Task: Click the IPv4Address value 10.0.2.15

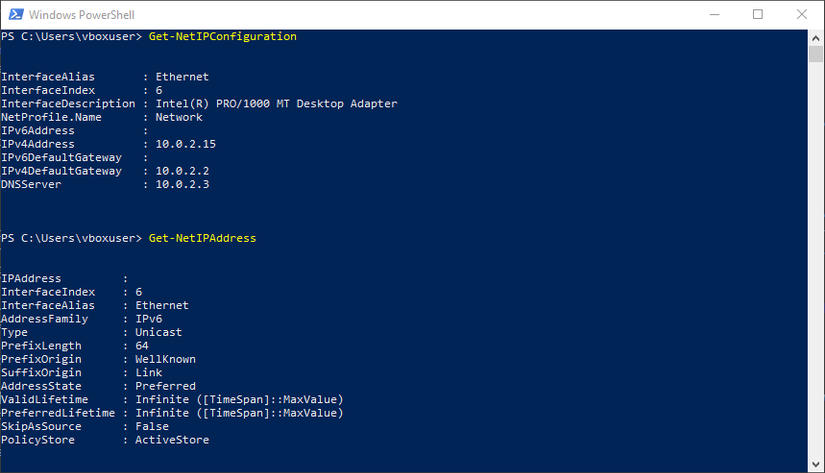Action: [185, 144]
